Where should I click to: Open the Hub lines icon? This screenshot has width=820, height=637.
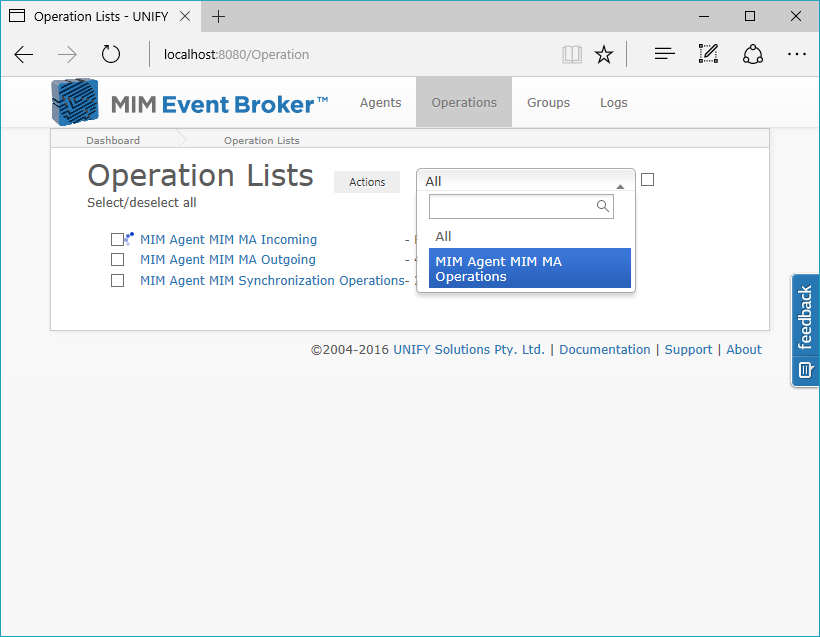point(665,54)
